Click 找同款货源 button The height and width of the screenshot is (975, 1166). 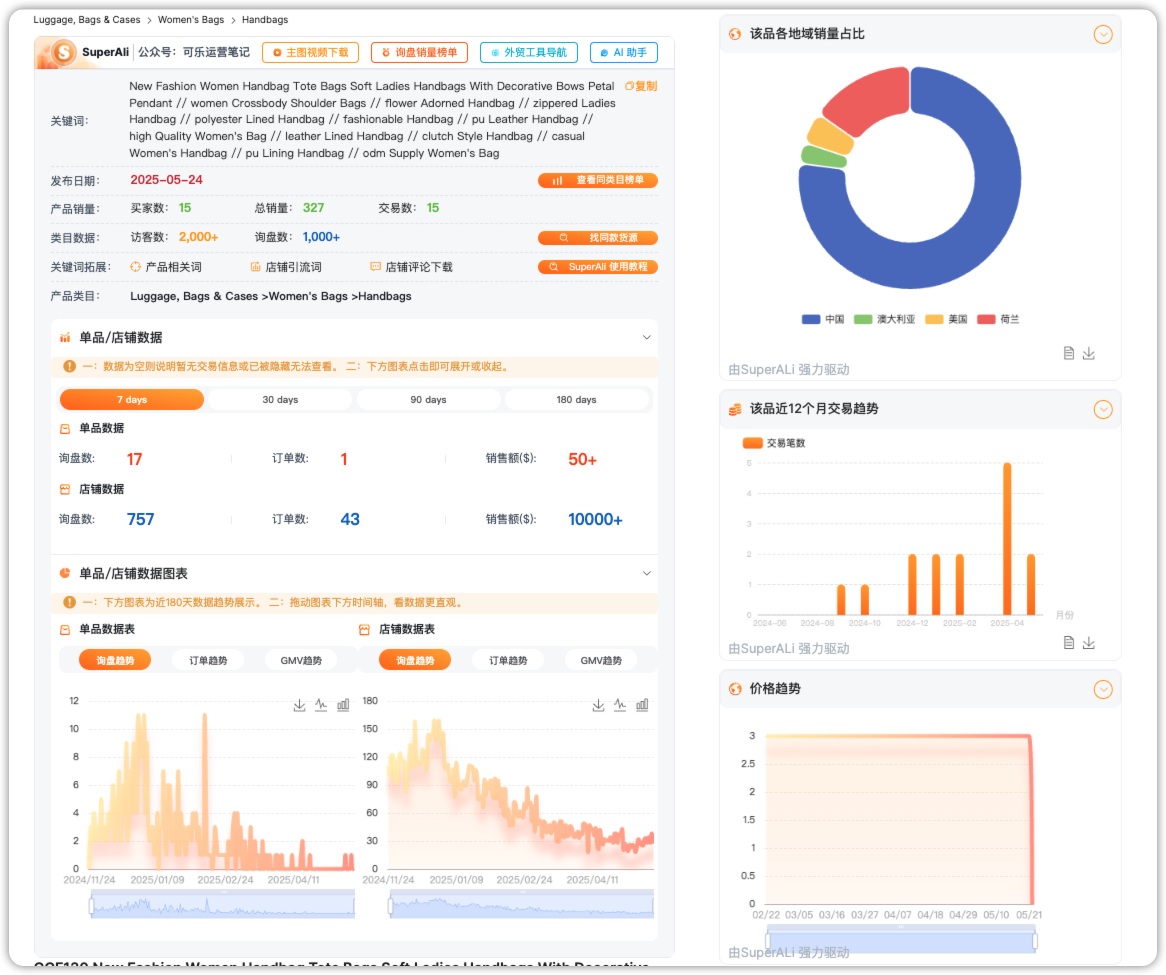598,238
